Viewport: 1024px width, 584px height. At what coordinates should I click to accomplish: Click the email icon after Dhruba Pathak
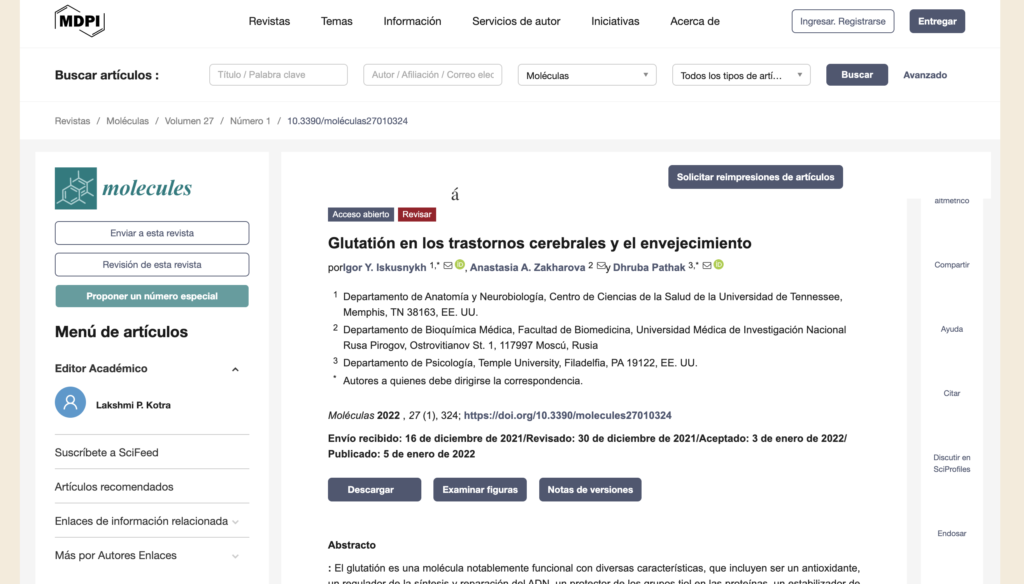(707, 266)
